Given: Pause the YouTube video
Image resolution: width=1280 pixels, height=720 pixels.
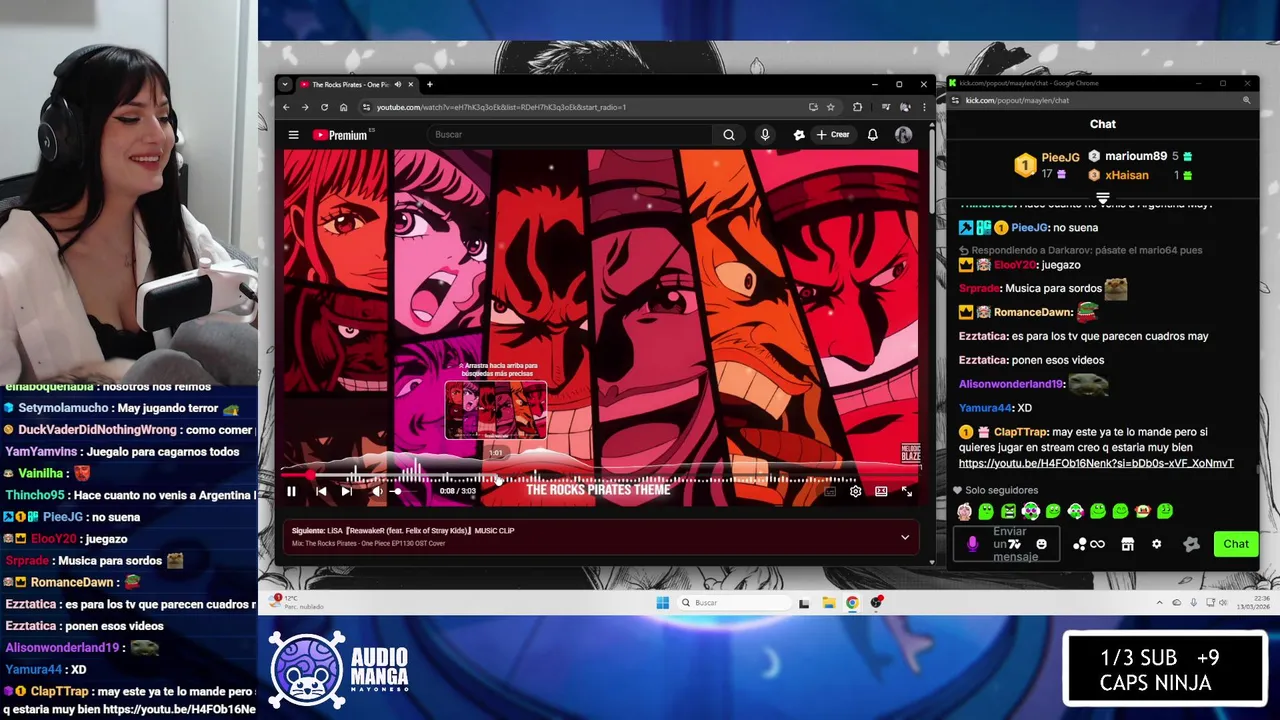Looking at the screenshot, I should pyautogui.click(x=291, y=491).
